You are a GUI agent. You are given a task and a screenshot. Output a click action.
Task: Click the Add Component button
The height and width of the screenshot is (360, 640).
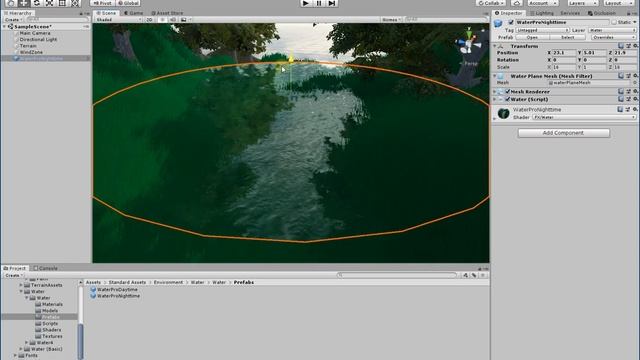tap(564, 133)
